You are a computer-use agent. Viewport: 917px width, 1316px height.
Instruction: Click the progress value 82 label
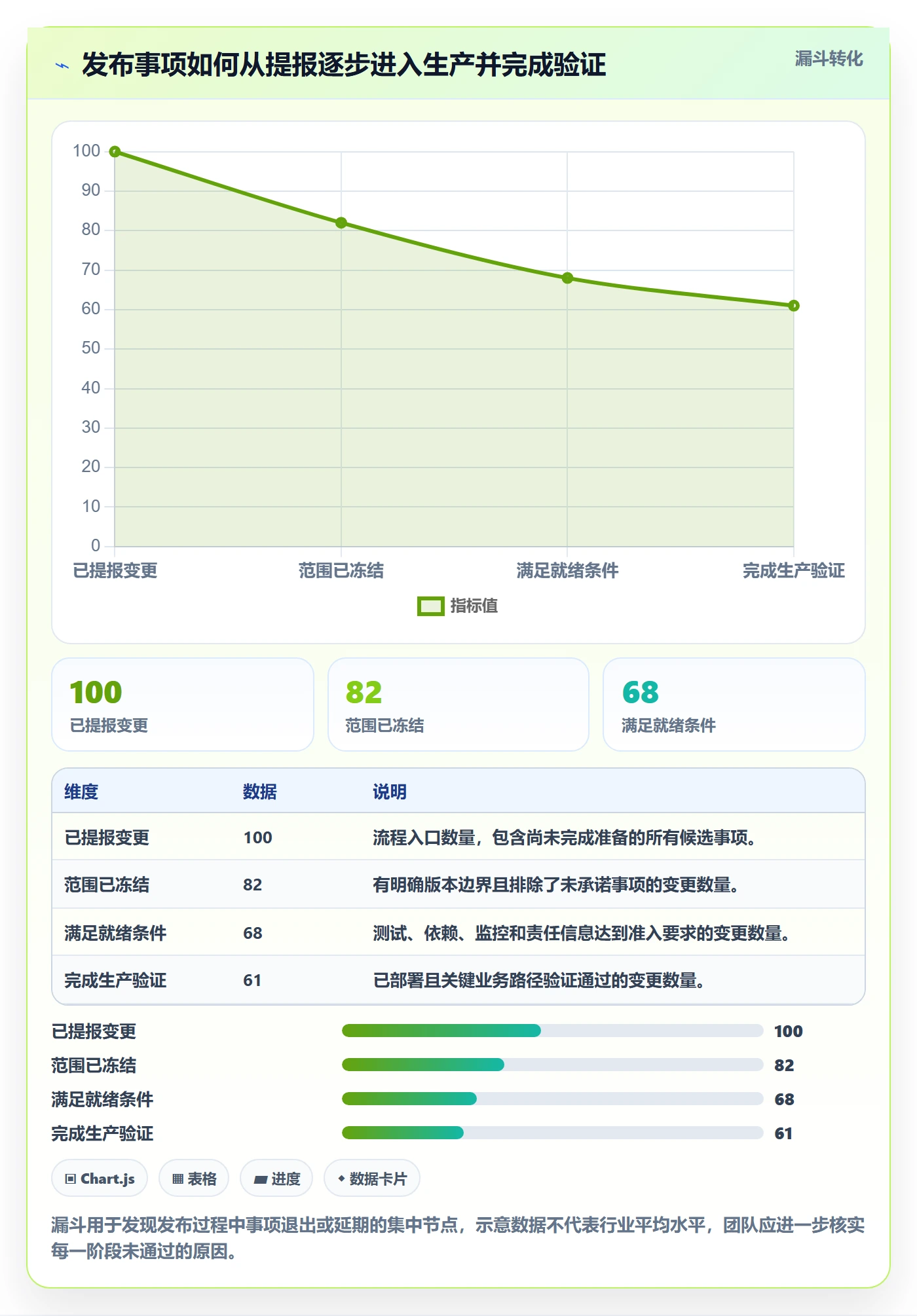[x=784, y=1065]
